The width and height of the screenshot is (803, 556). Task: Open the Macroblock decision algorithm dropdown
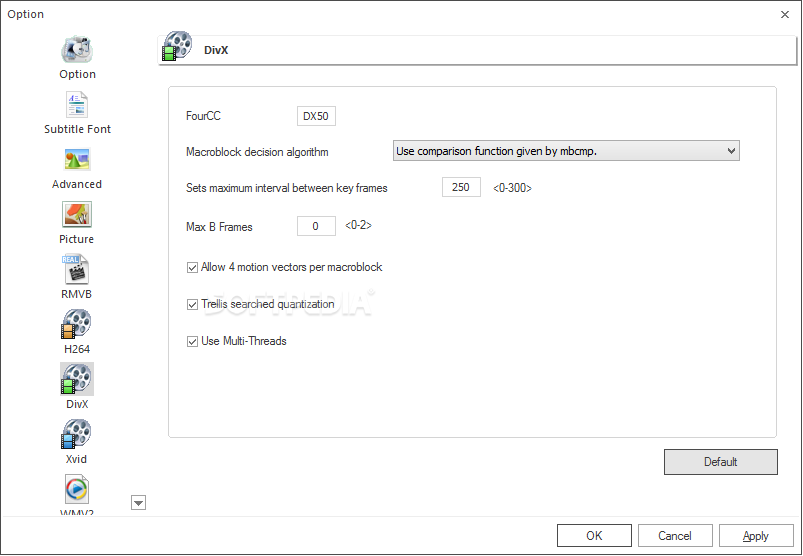(x=566, y=151)
